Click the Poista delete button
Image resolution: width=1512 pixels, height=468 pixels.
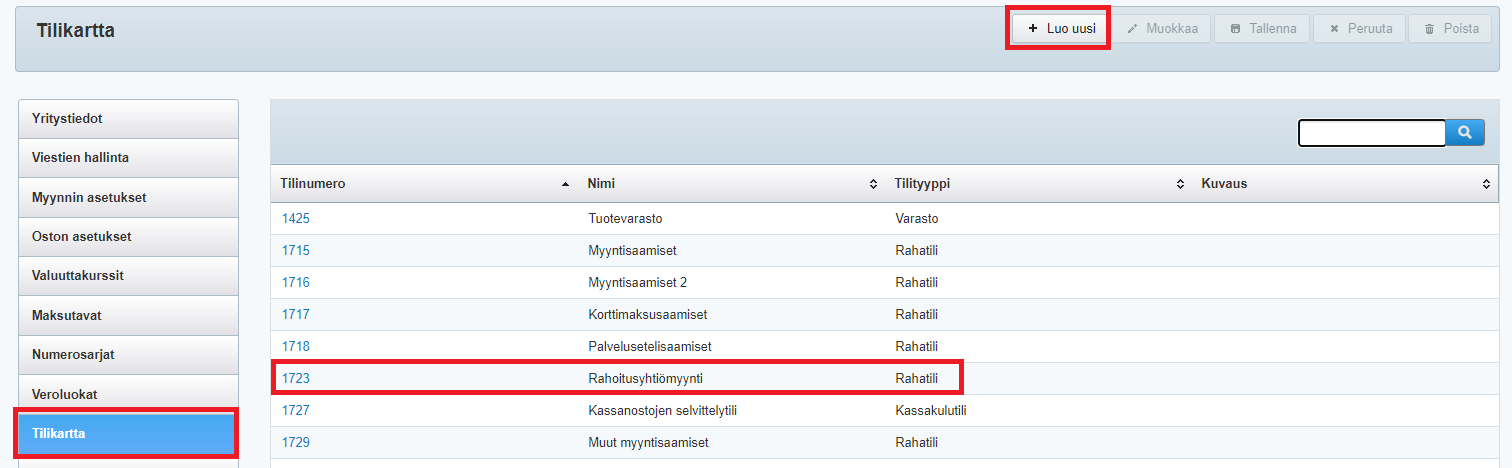[1449, 29]
